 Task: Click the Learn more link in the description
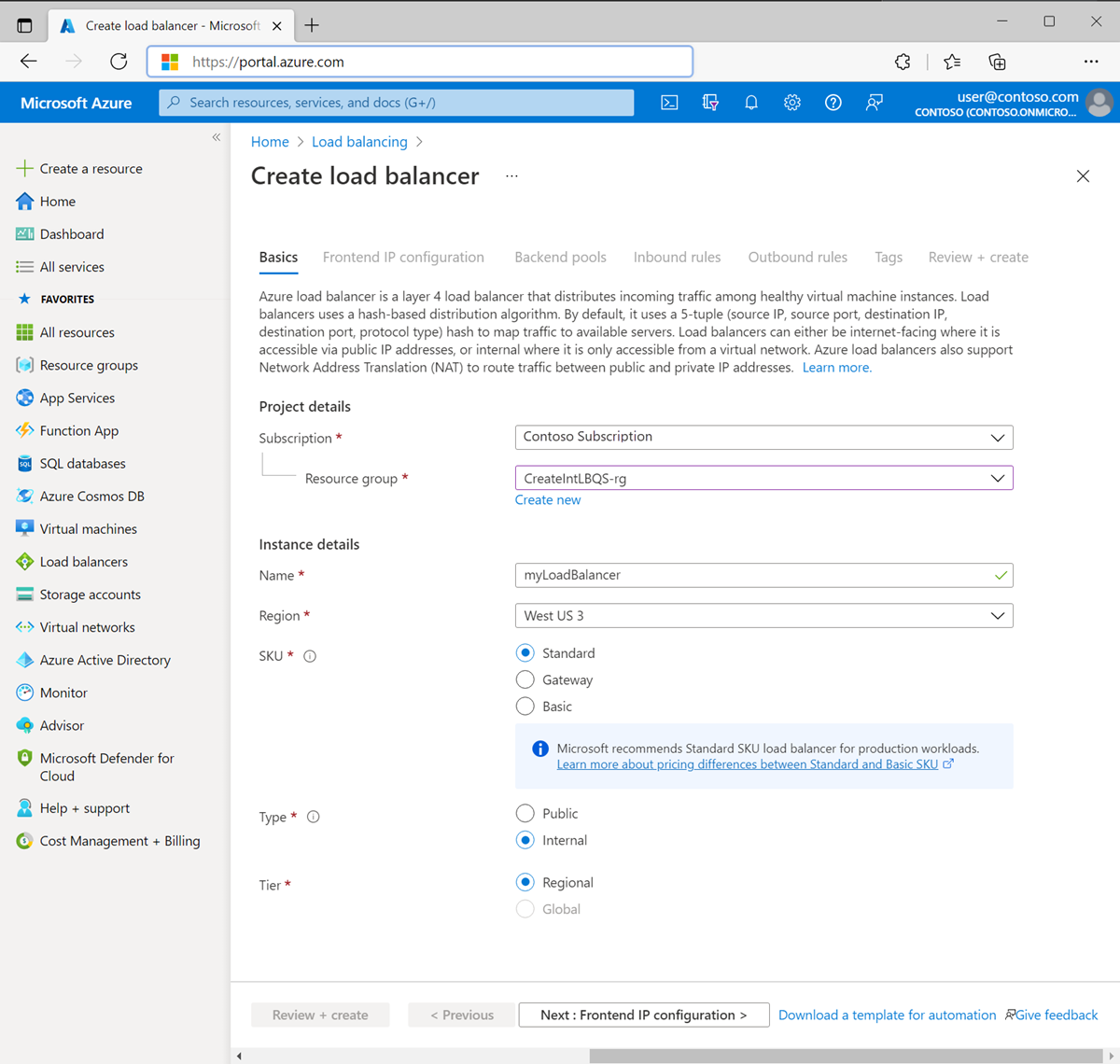pos(837,368)
